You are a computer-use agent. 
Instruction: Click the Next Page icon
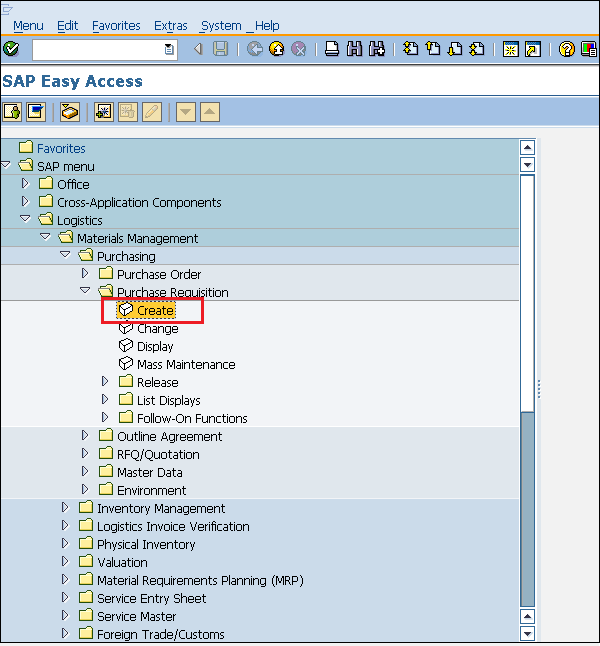[x=455, y=49]
